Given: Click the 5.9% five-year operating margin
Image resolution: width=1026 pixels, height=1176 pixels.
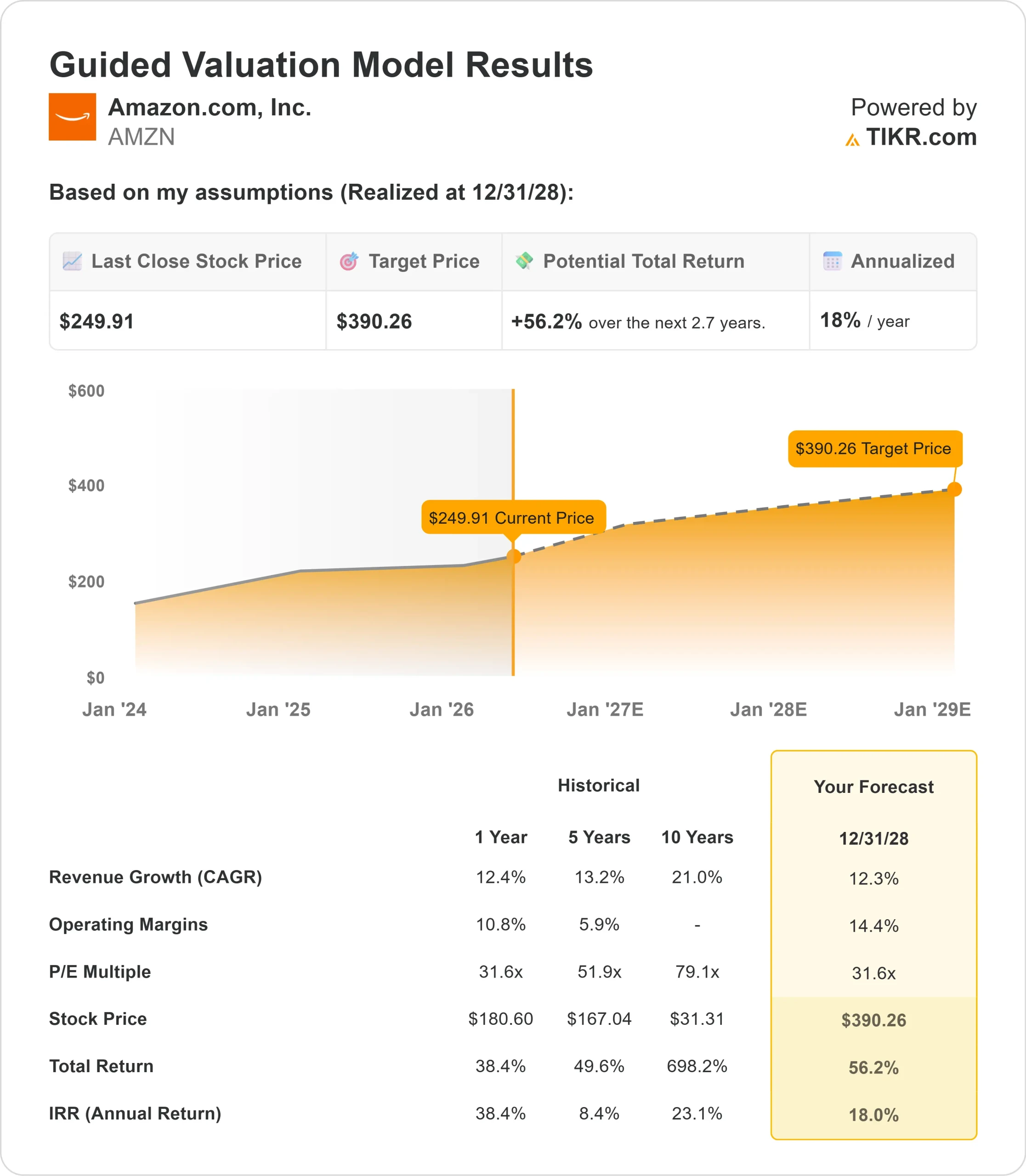Looking at the screenshot, I should [x=600, y=925].
